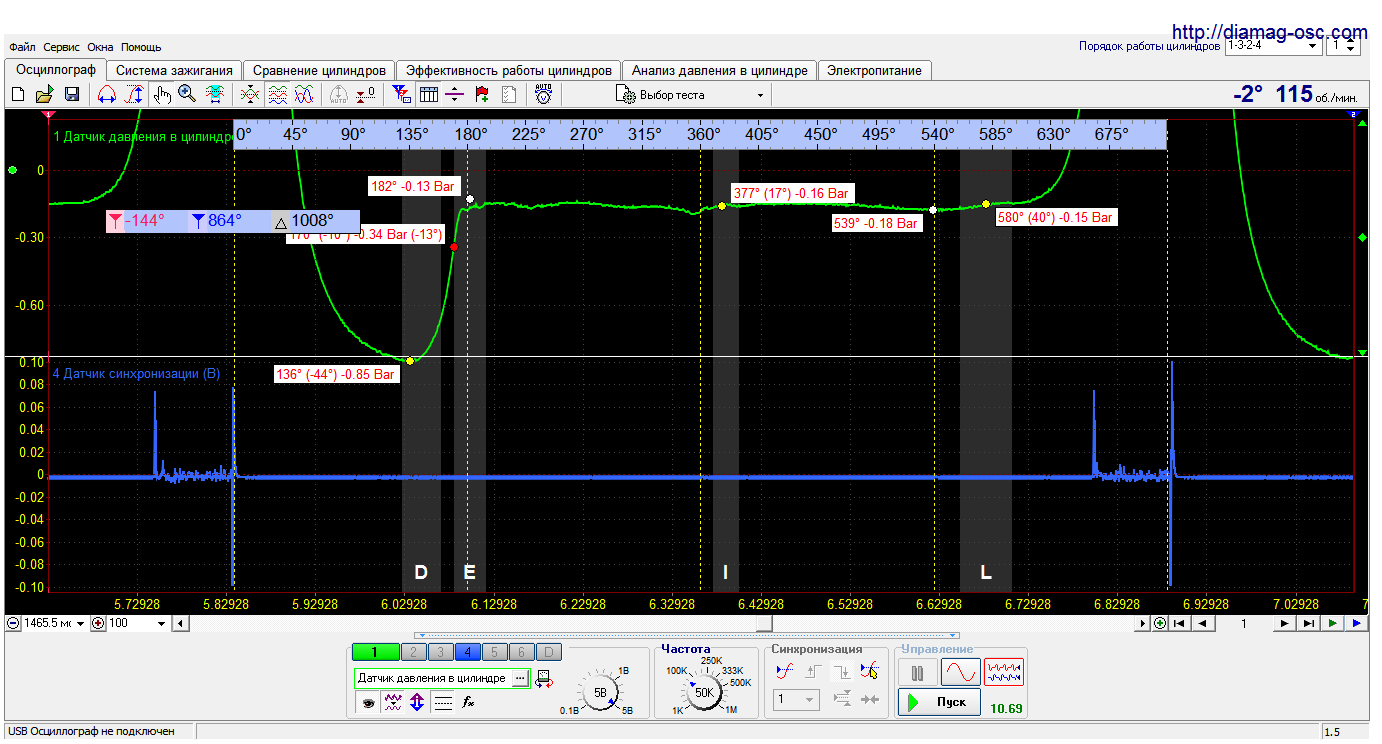
Task: Open the Файл menu
Action: (22, 47)
